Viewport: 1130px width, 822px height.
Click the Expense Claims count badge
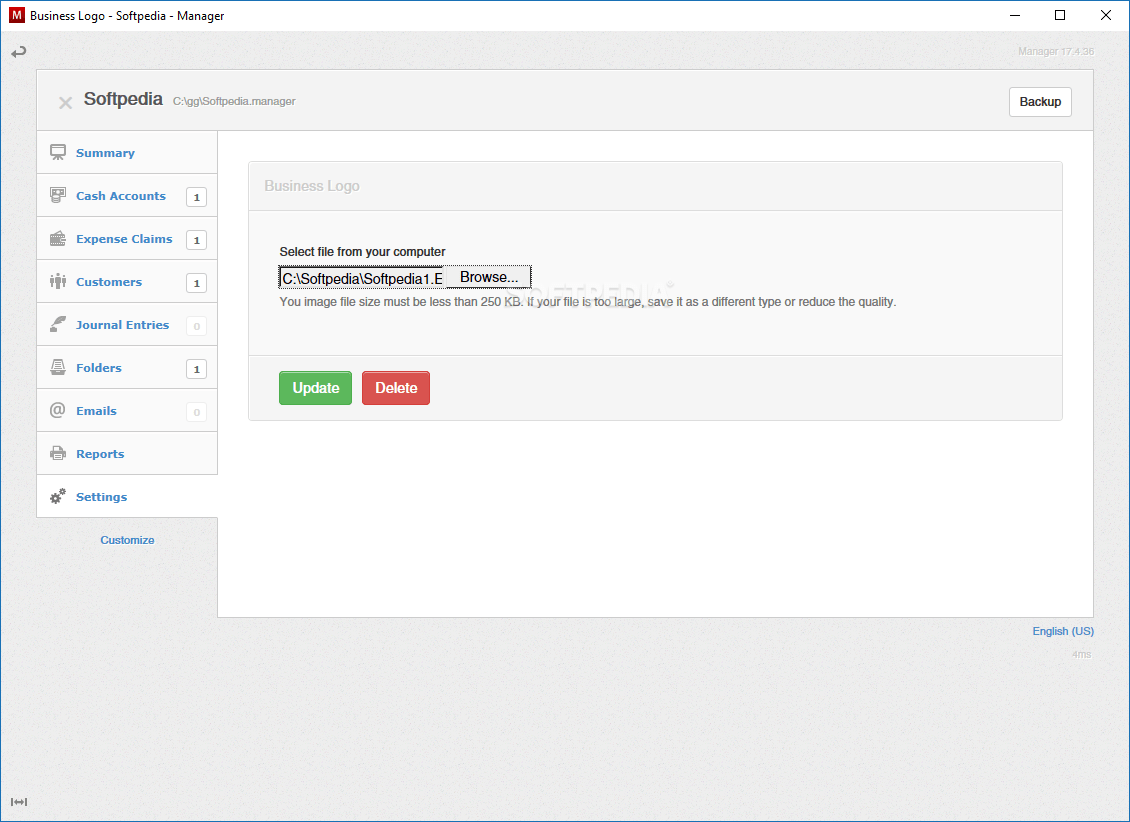click(x=196, y=240)
